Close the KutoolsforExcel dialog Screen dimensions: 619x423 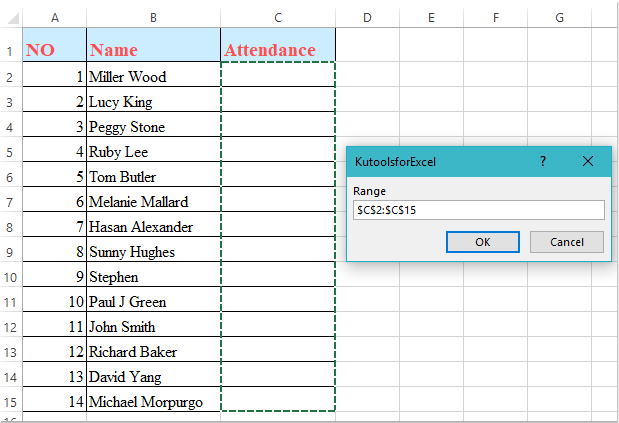(588, 161)
